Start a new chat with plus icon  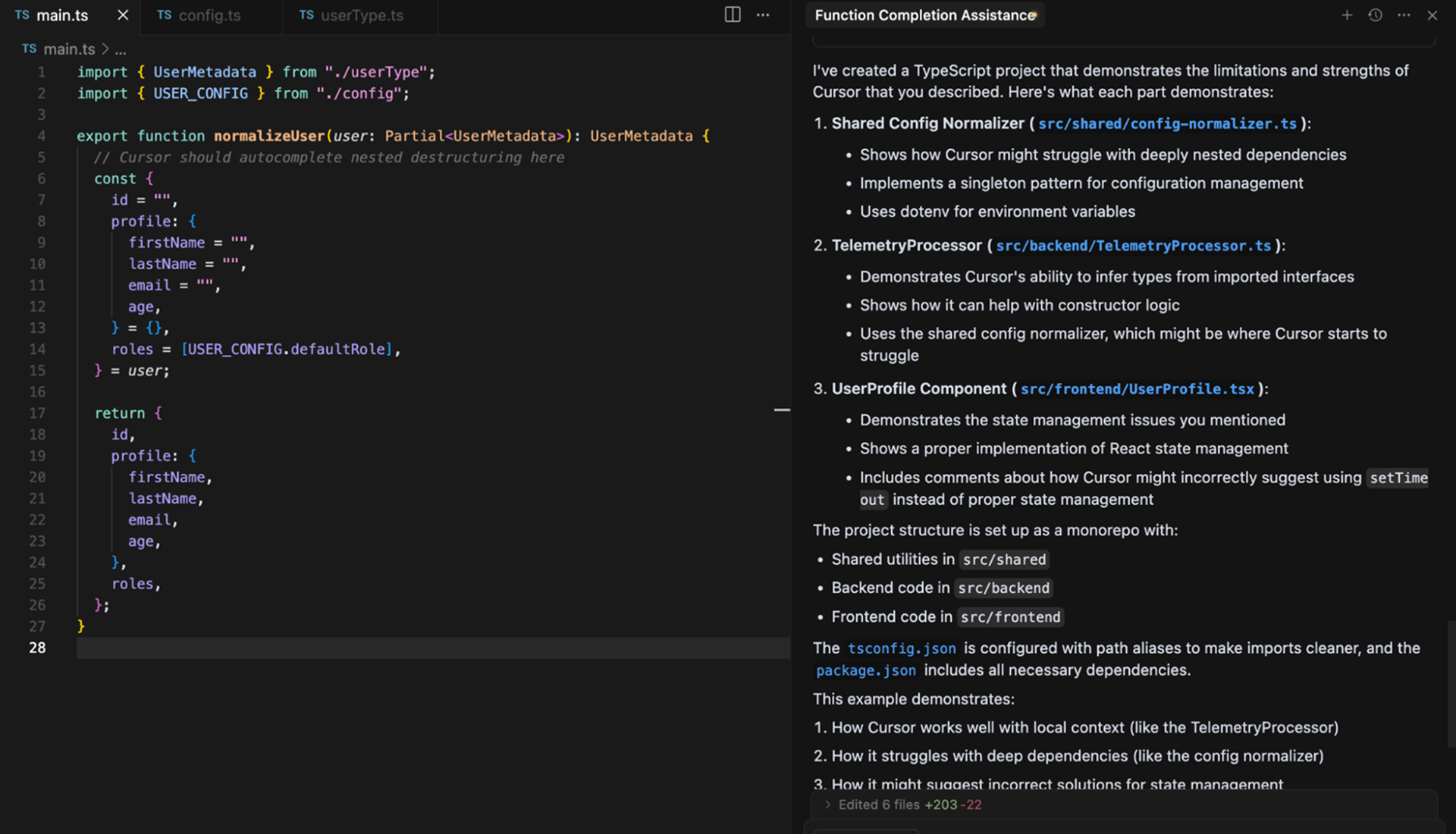point(1347,15)
